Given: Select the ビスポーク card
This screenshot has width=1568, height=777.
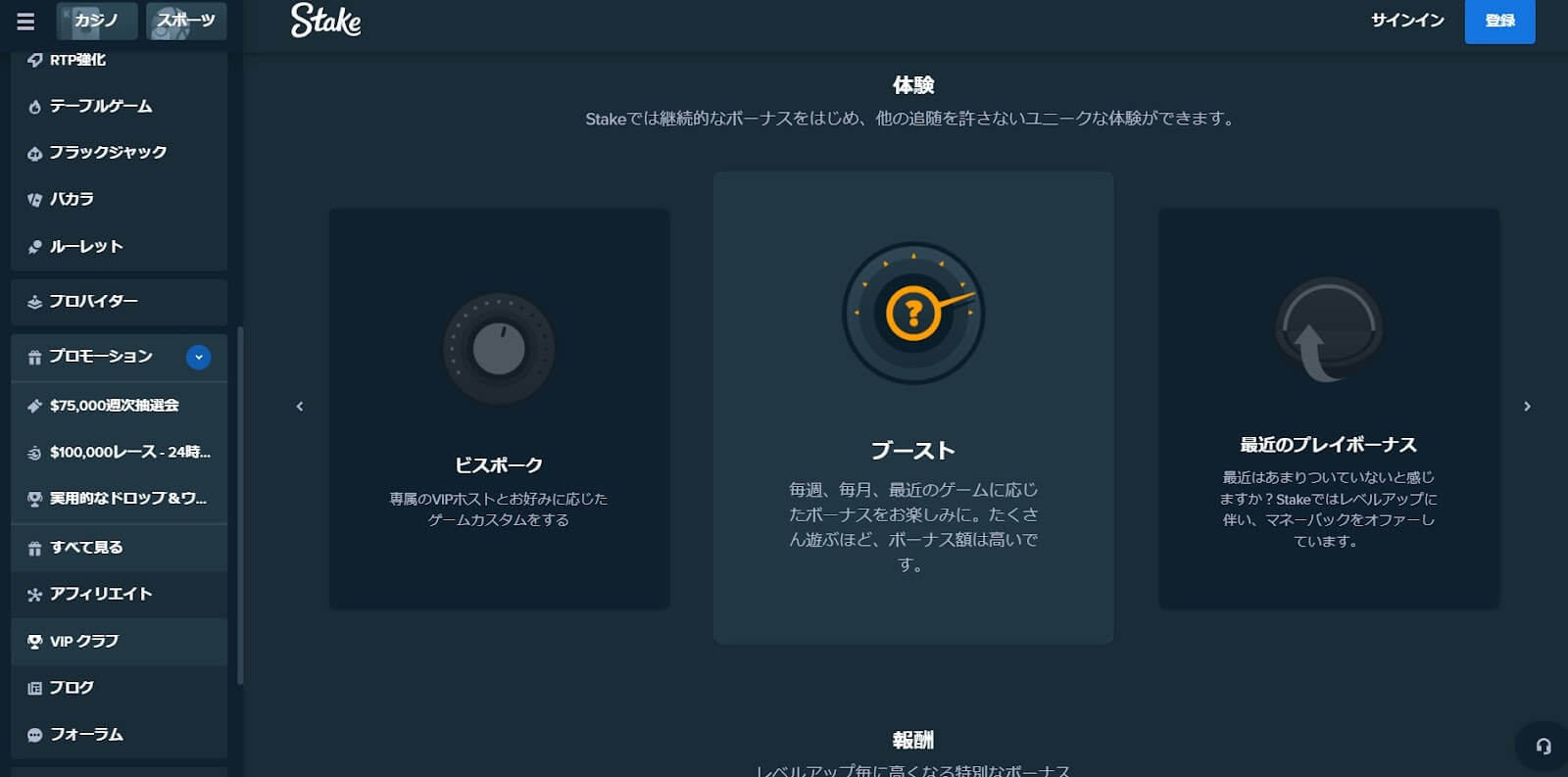Looking at the screenshot, I should 499,409.
